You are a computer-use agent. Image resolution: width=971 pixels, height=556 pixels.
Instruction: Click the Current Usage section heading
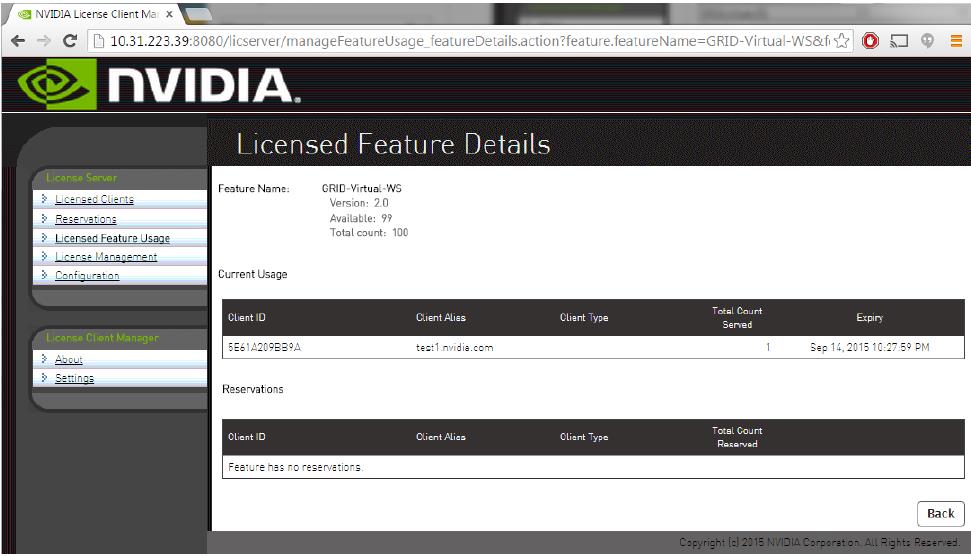[253, 274]
